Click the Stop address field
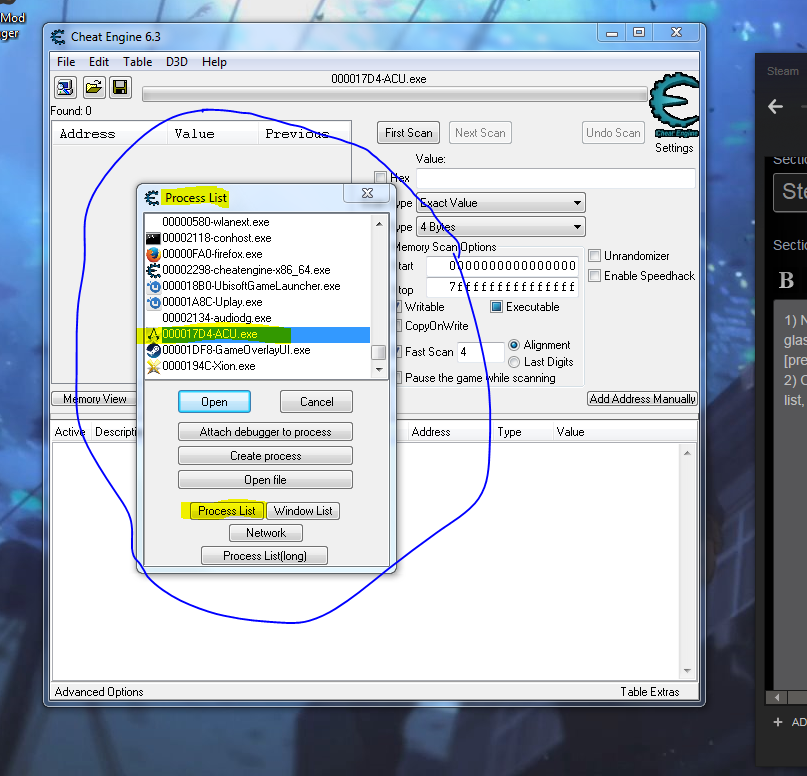The image size is (807, 776). (502, 287)
